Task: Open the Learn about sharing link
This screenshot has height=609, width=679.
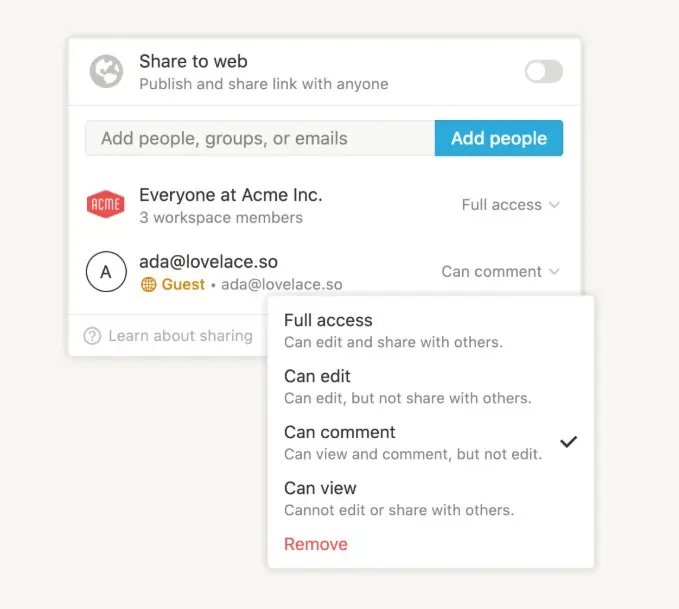Action: (181, 336)
